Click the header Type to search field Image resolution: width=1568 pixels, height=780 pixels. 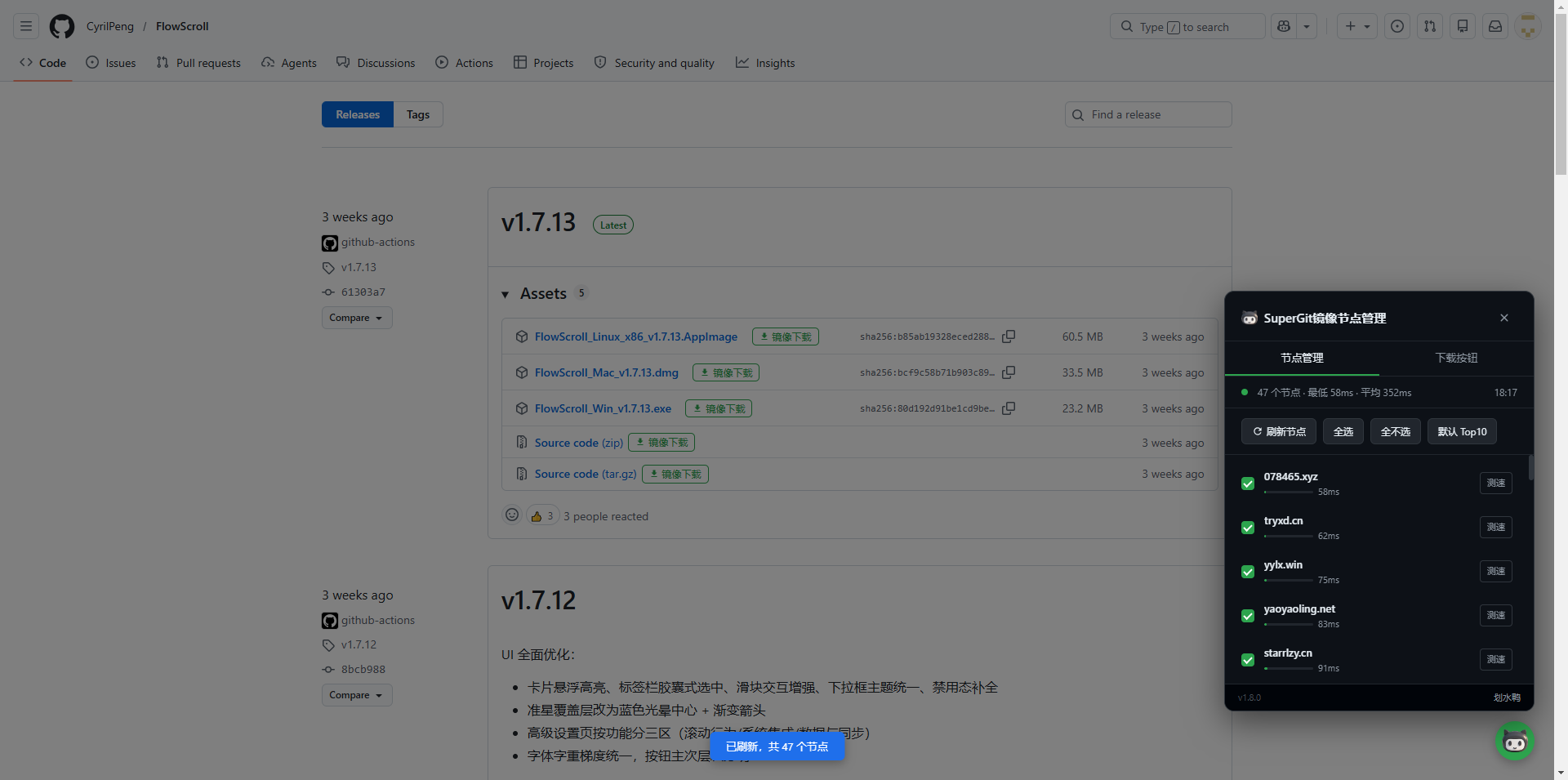[x=1187, y=26]
